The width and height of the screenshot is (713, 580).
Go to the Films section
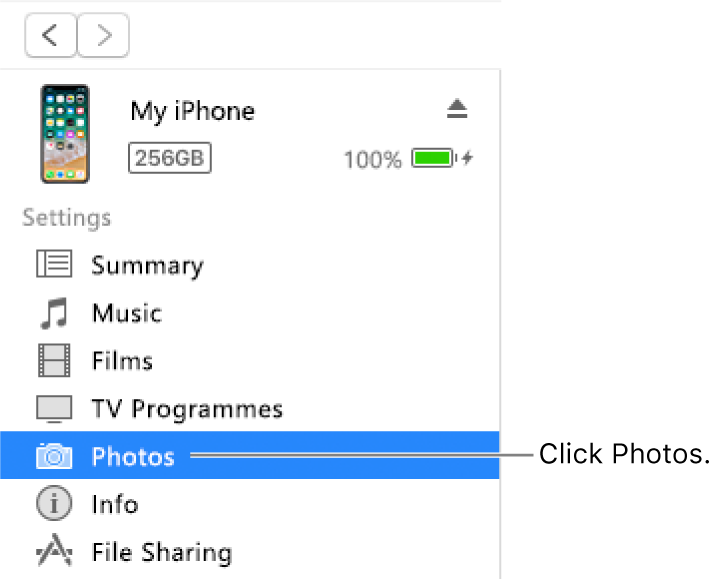(x=250, y=360)
